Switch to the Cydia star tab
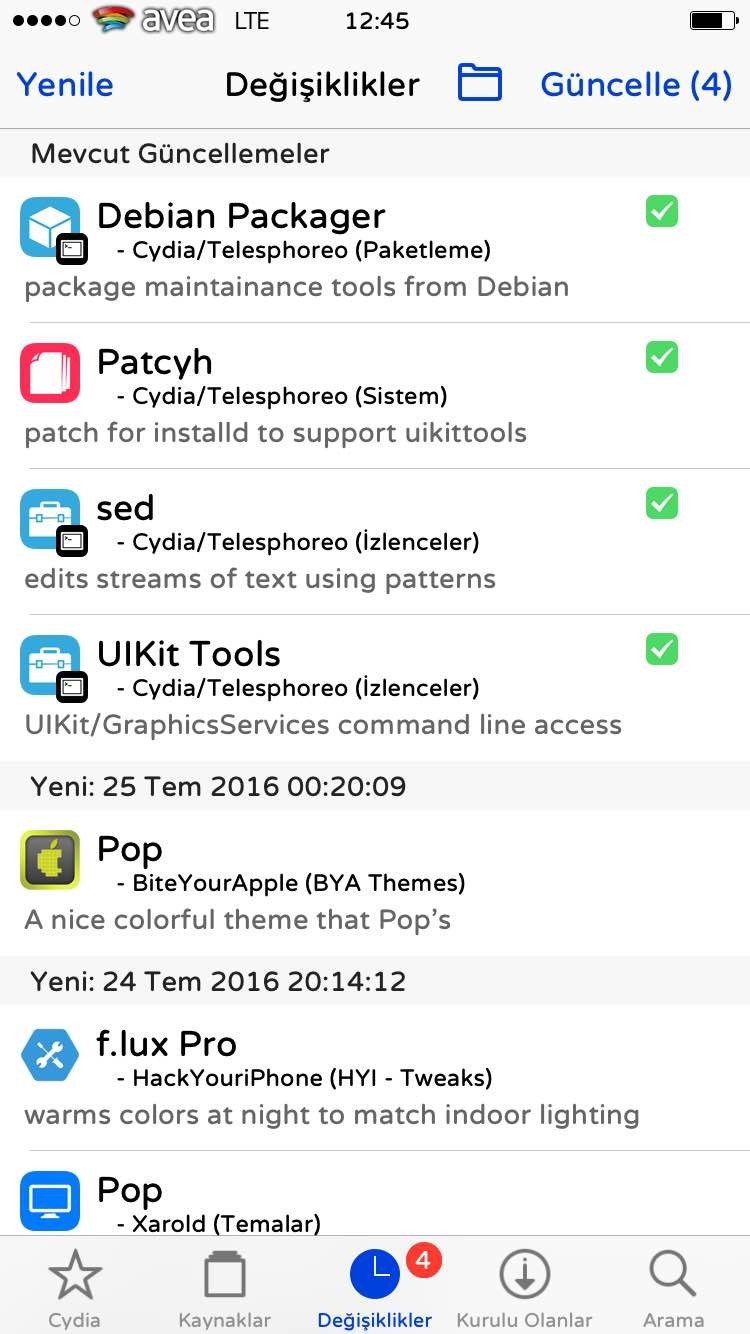The height and width of the screenshot is (1334, 750). point(75,1288)
